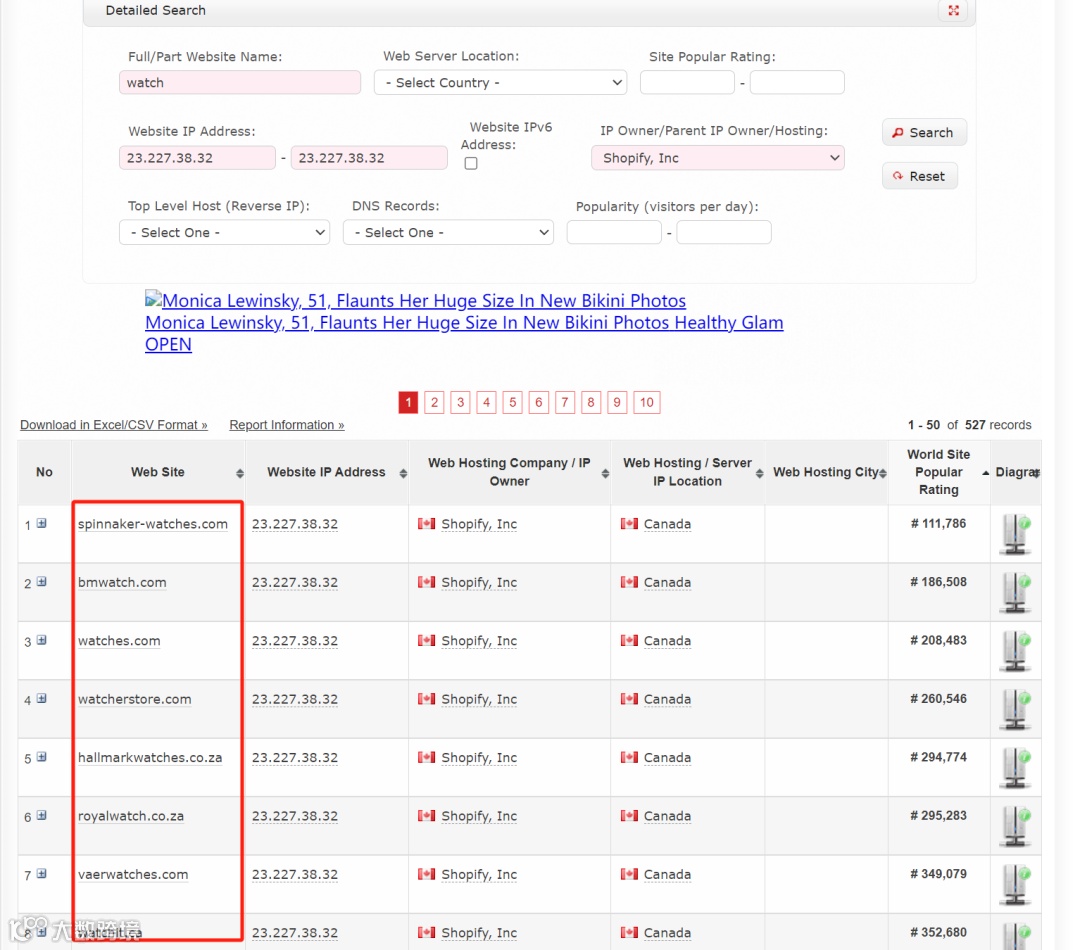The image size is (1080, 950).
Task: Open diagram icon for watches.com row
Action: click(x=1016, y=651)
